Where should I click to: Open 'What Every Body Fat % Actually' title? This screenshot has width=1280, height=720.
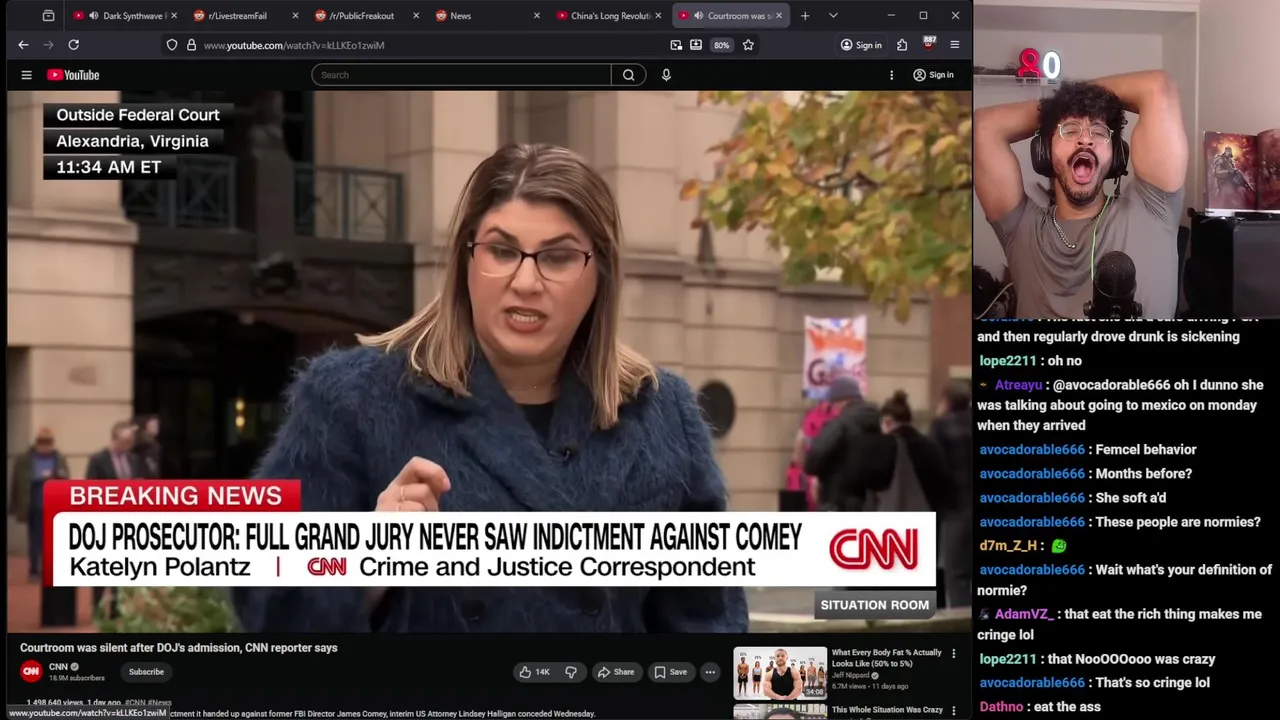point(886,658)
